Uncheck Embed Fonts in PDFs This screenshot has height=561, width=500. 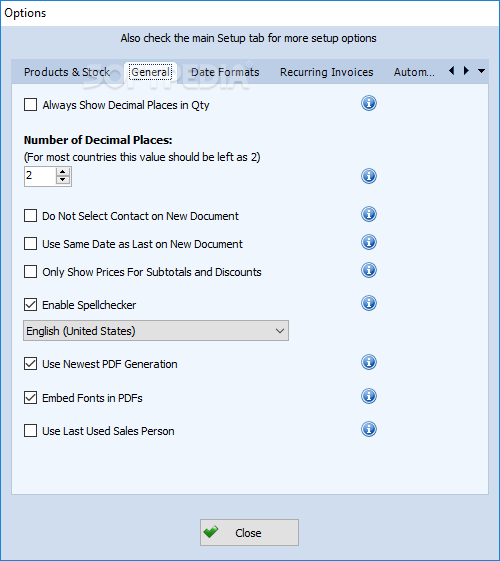[x=30, y=397]
